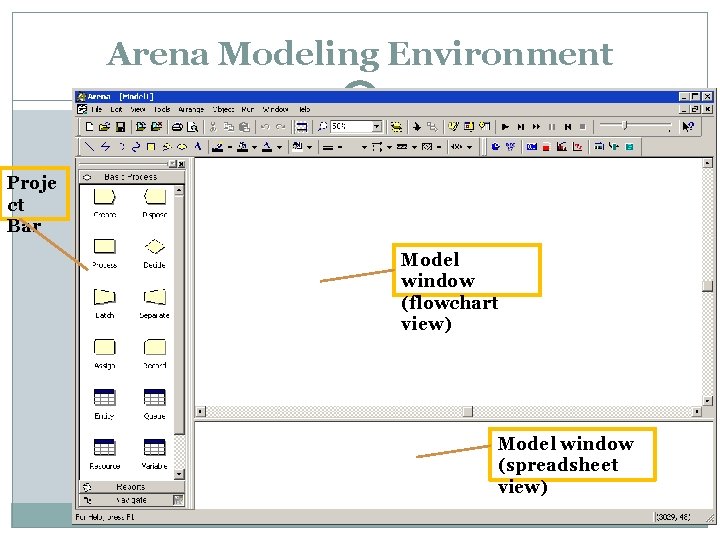
Task: Select the Line drawing tool
Action: tap(89, 147)
